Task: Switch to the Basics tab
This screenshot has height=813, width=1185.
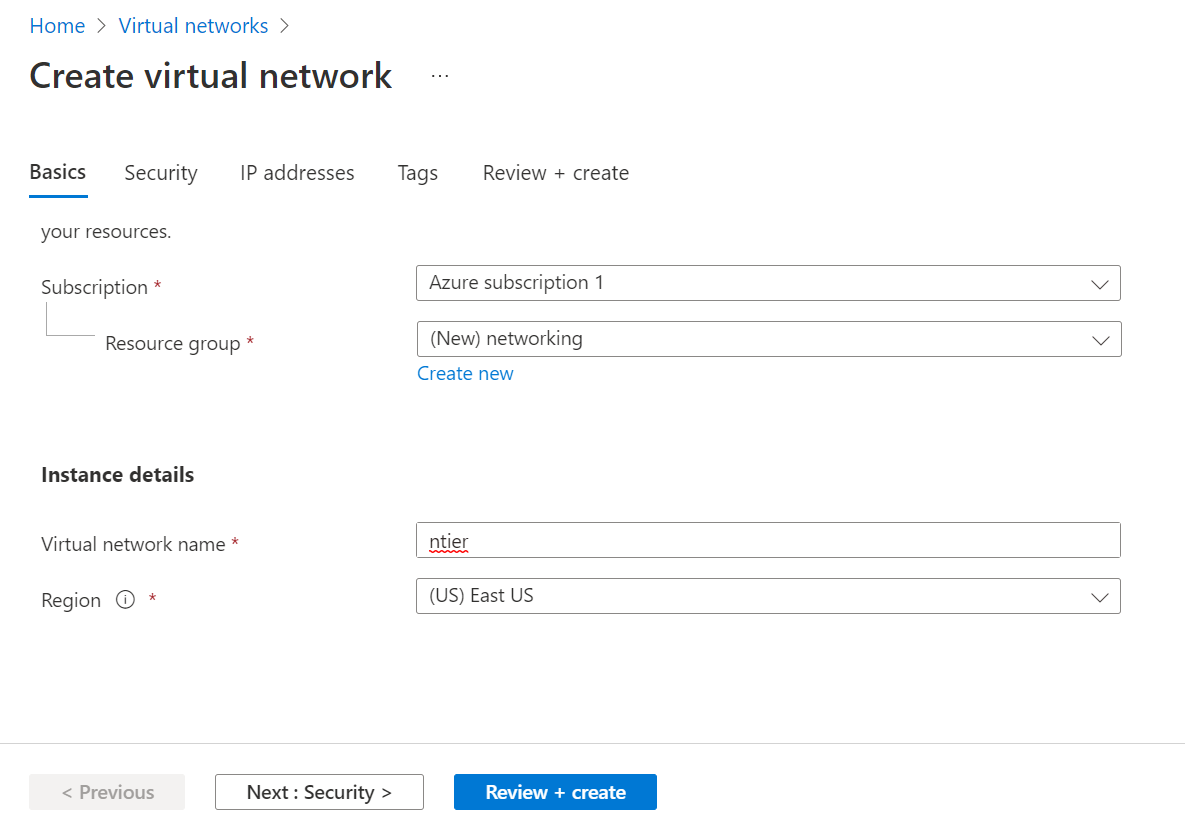Action: click(x=57, y=172)
